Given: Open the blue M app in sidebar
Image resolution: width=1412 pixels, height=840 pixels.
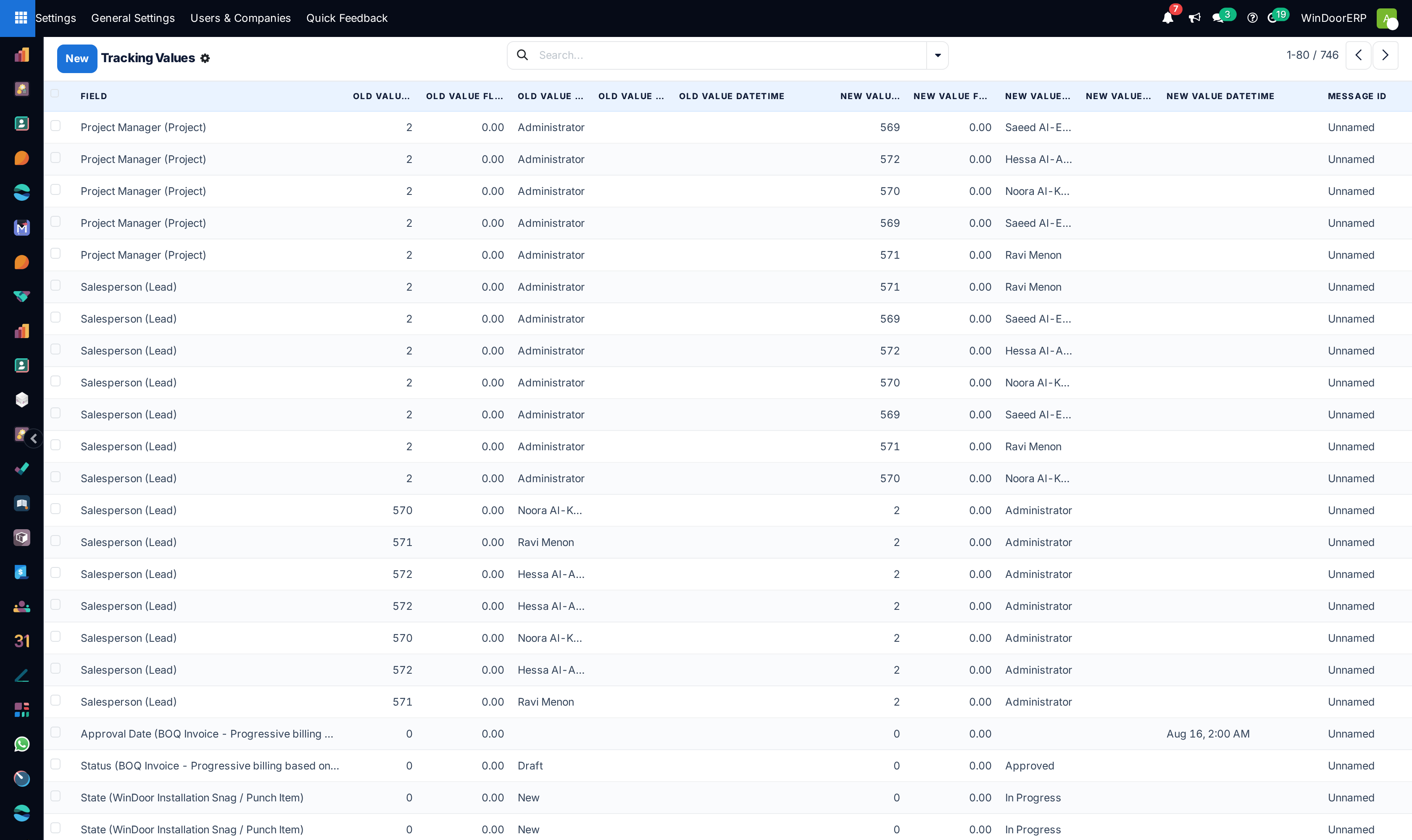Looking at the screenshot, I should point(21,228).
